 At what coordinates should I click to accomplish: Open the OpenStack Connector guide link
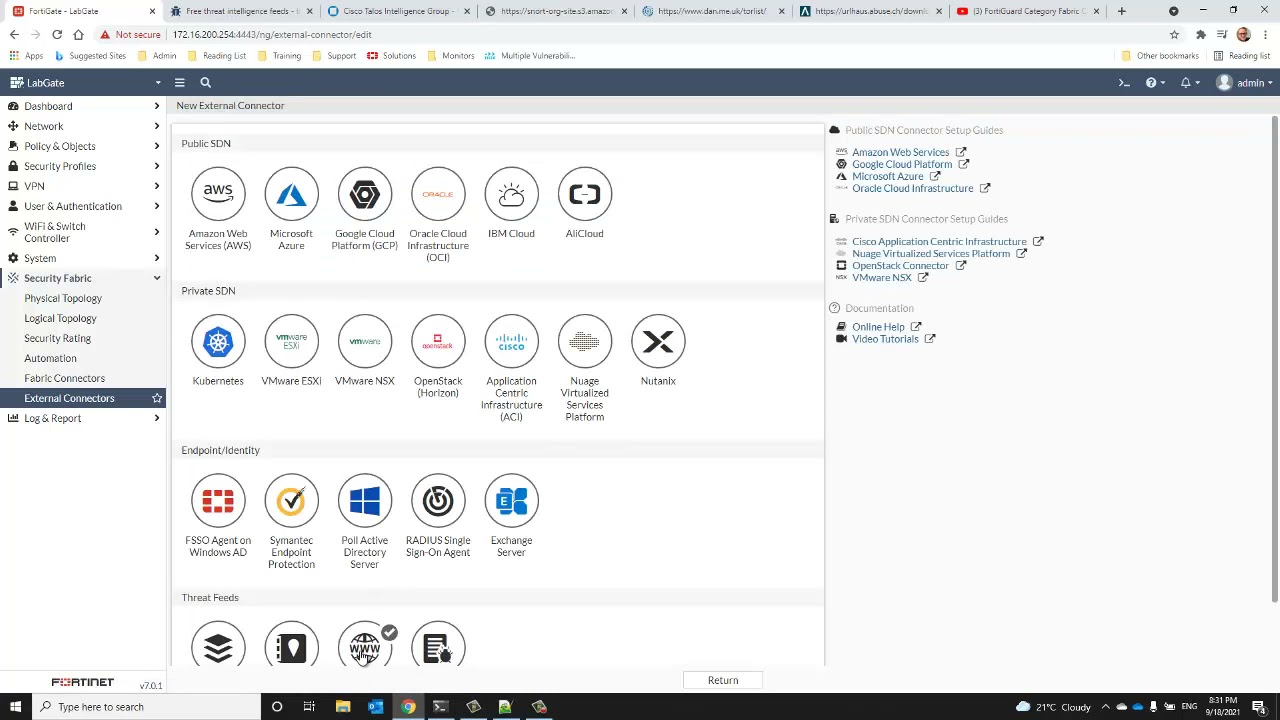pos(900,265)
